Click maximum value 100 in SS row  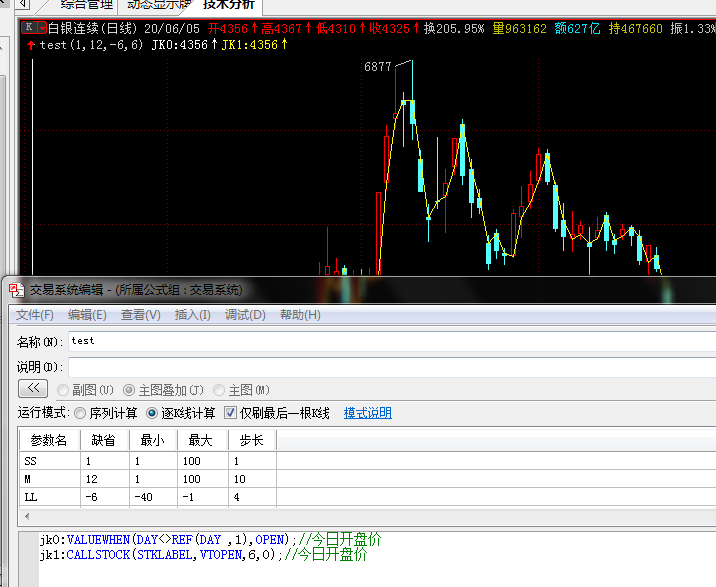coord(202,461)
